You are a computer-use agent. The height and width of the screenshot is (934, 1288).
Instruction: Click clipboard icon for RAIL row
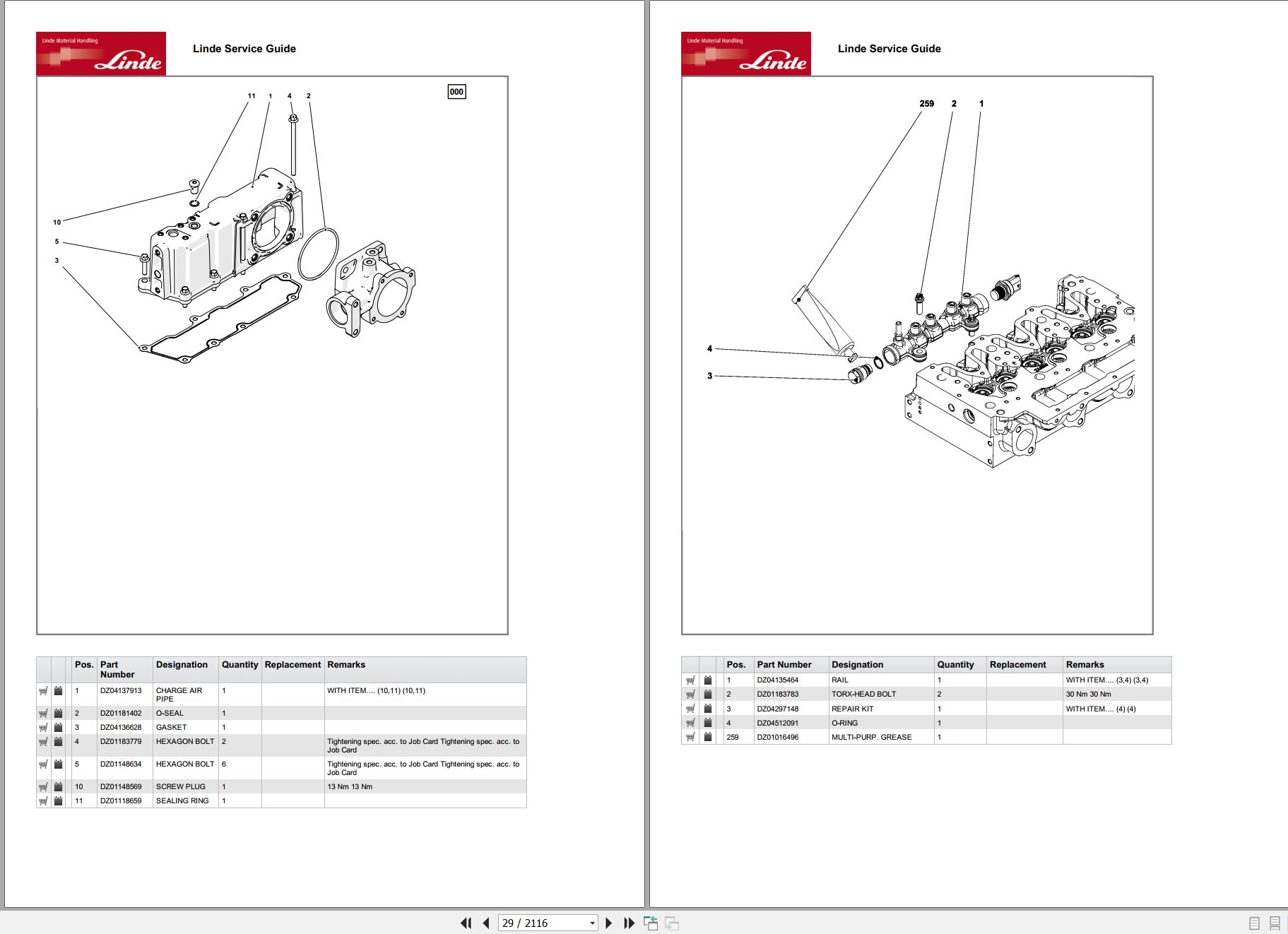pos(708,680)
